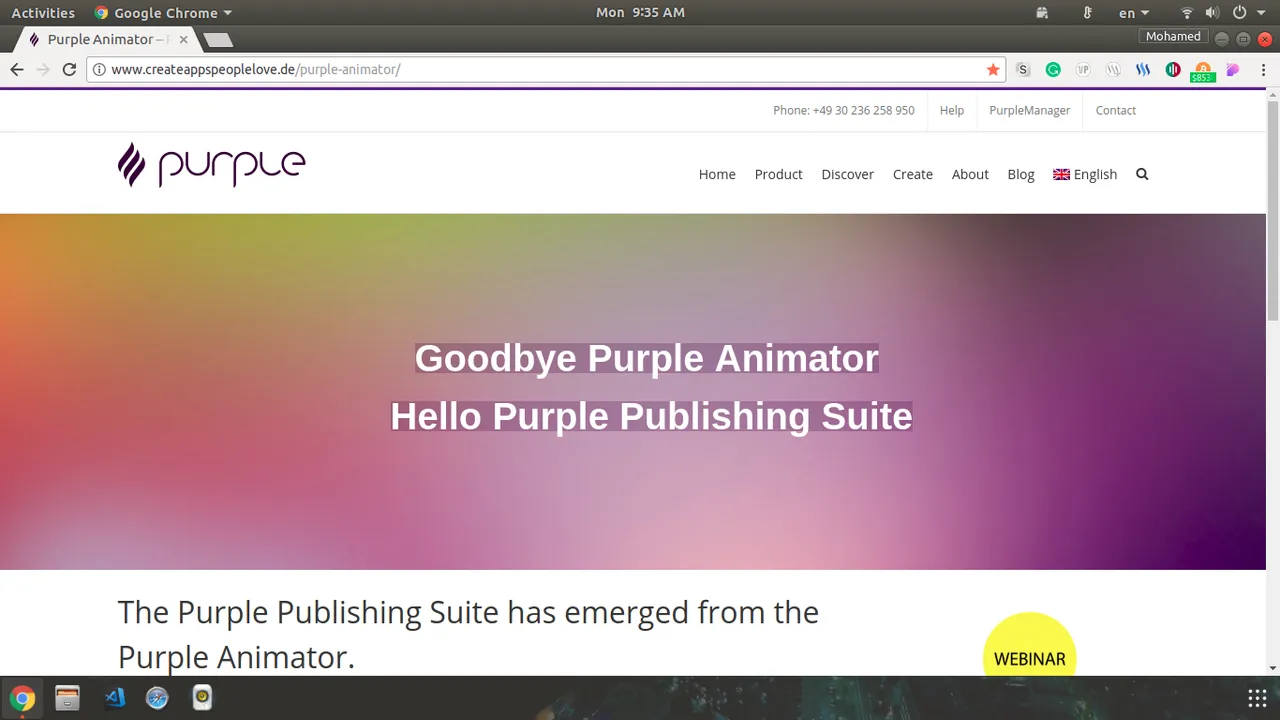This screenshot has width=1280, height=720.
Task: Open the English language selector
Action: pyautogui.click(x=1085, y=174)
